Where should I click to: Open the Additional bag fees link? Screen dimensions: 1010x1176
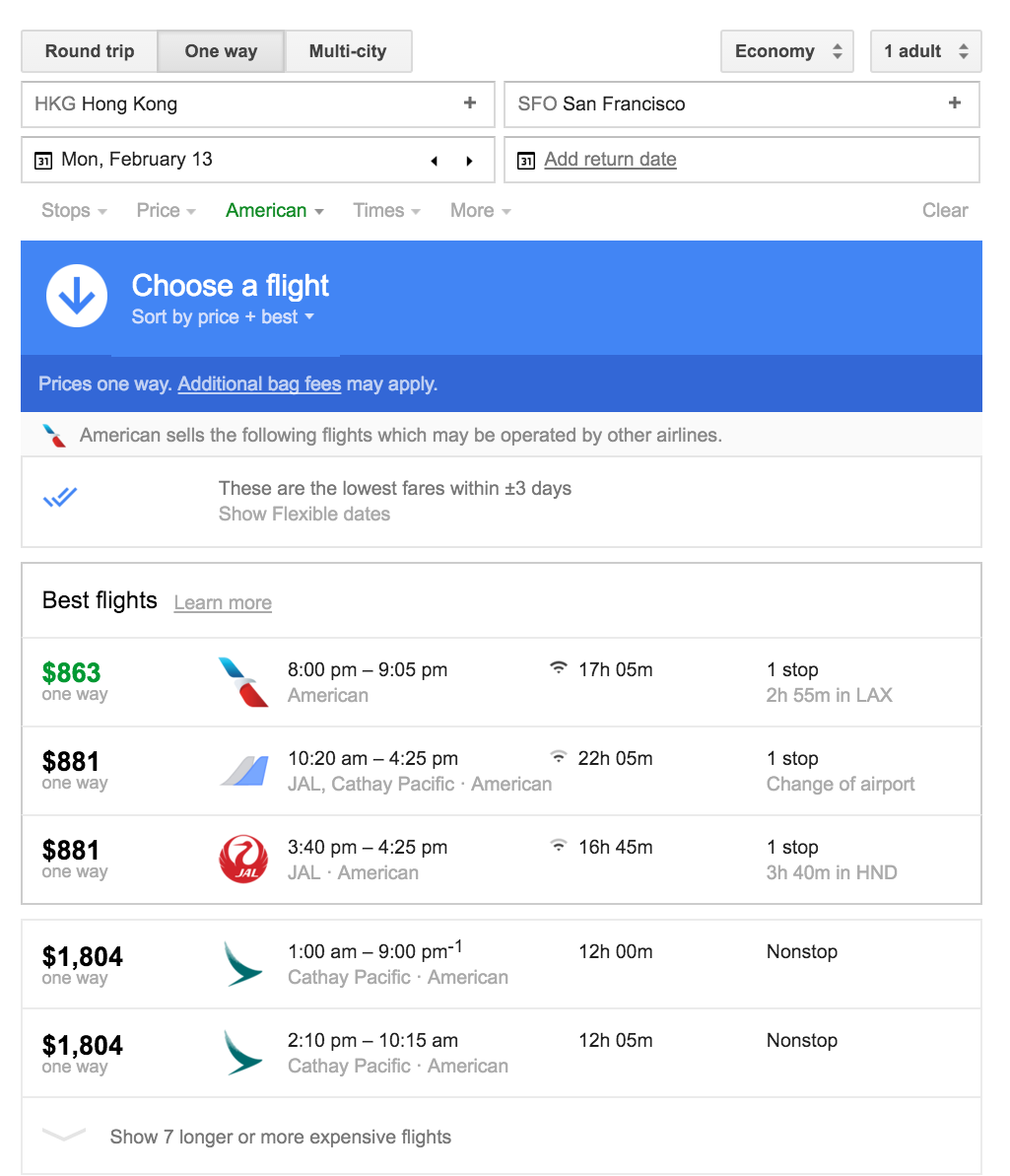pos(259,383)
